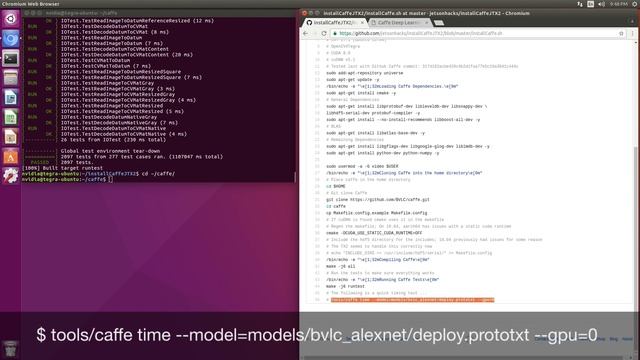Switch to the Caffe Deep Learning tab
640x360 pixels.
pos(398,23)
